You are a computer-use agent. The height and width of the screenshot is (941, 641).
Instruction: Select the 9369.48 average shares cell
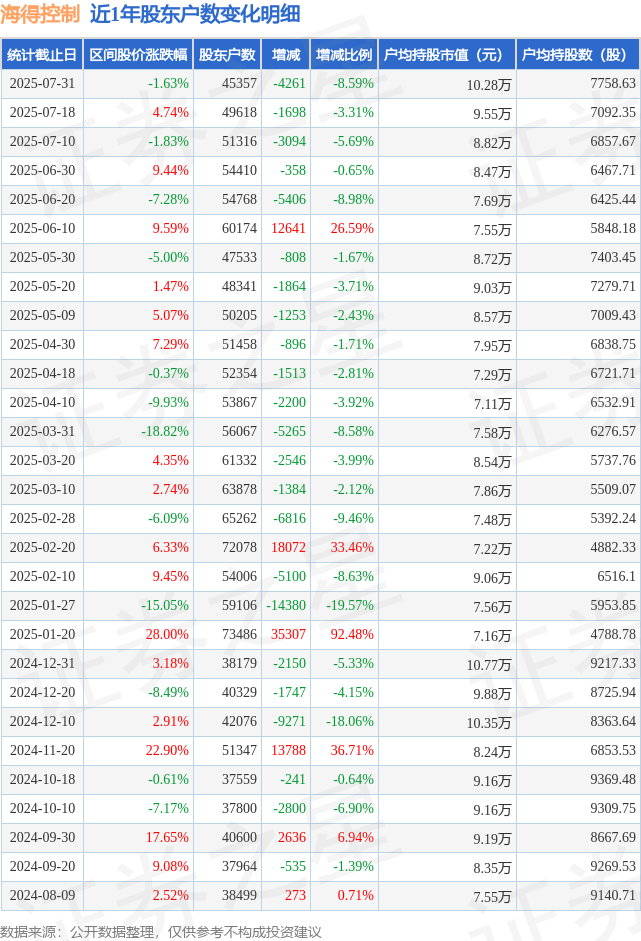pos(612,779)
